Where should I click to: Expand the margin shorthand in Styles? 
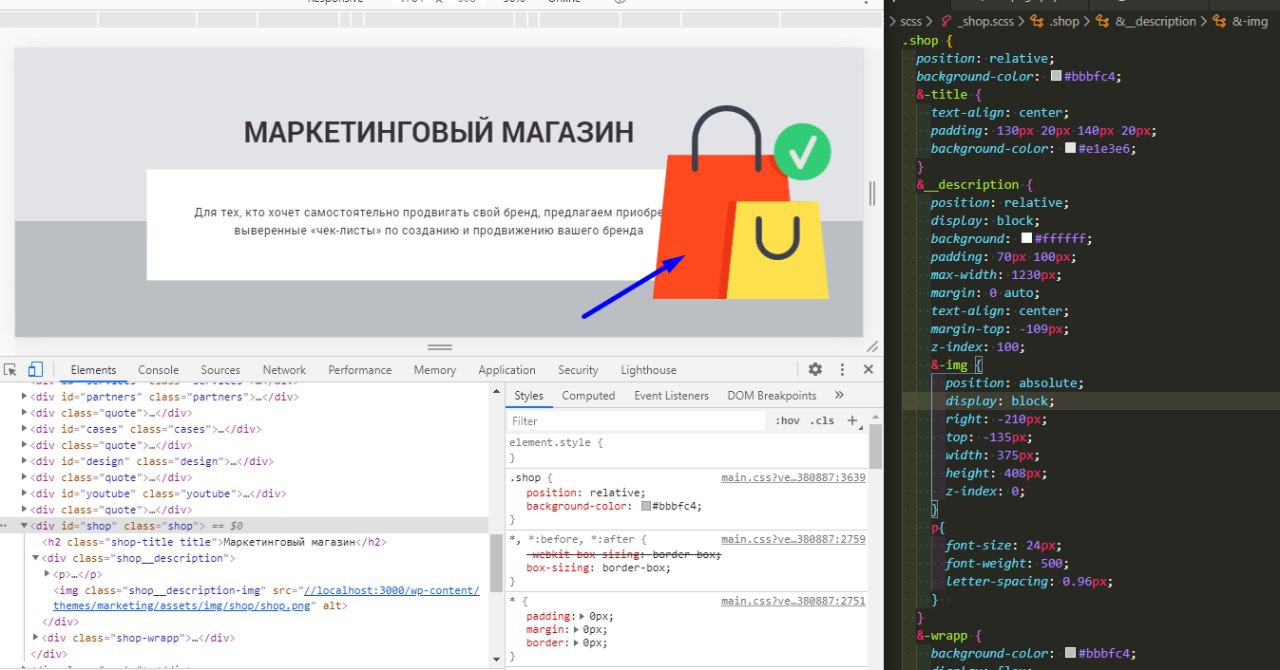pyautogui.click(x=576, y=630)
